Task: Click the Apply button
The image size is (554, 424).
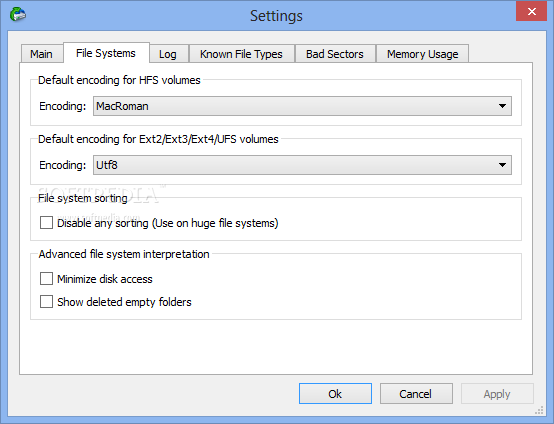Action: pos(497,394)
